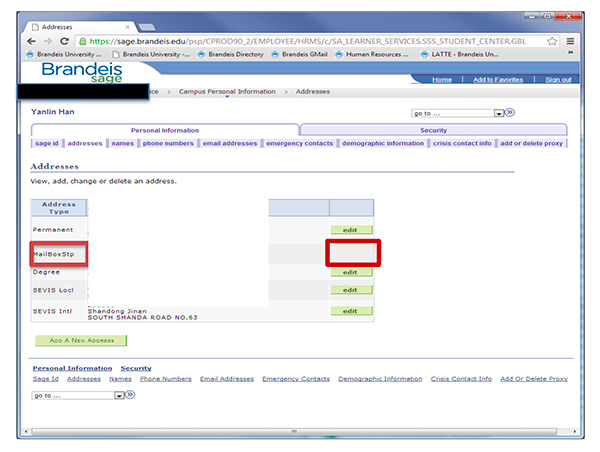Click the address bar URL
Screen dimensions: 600x452
pyautogui.click(x=308, y=41)
